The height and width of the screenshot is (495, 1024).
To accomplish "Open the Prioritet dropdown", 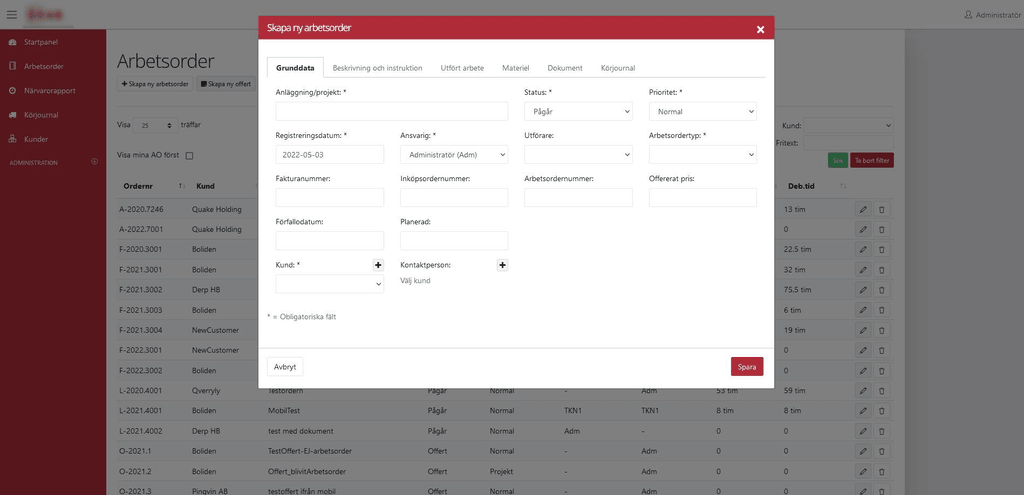I will coord(702,112).
